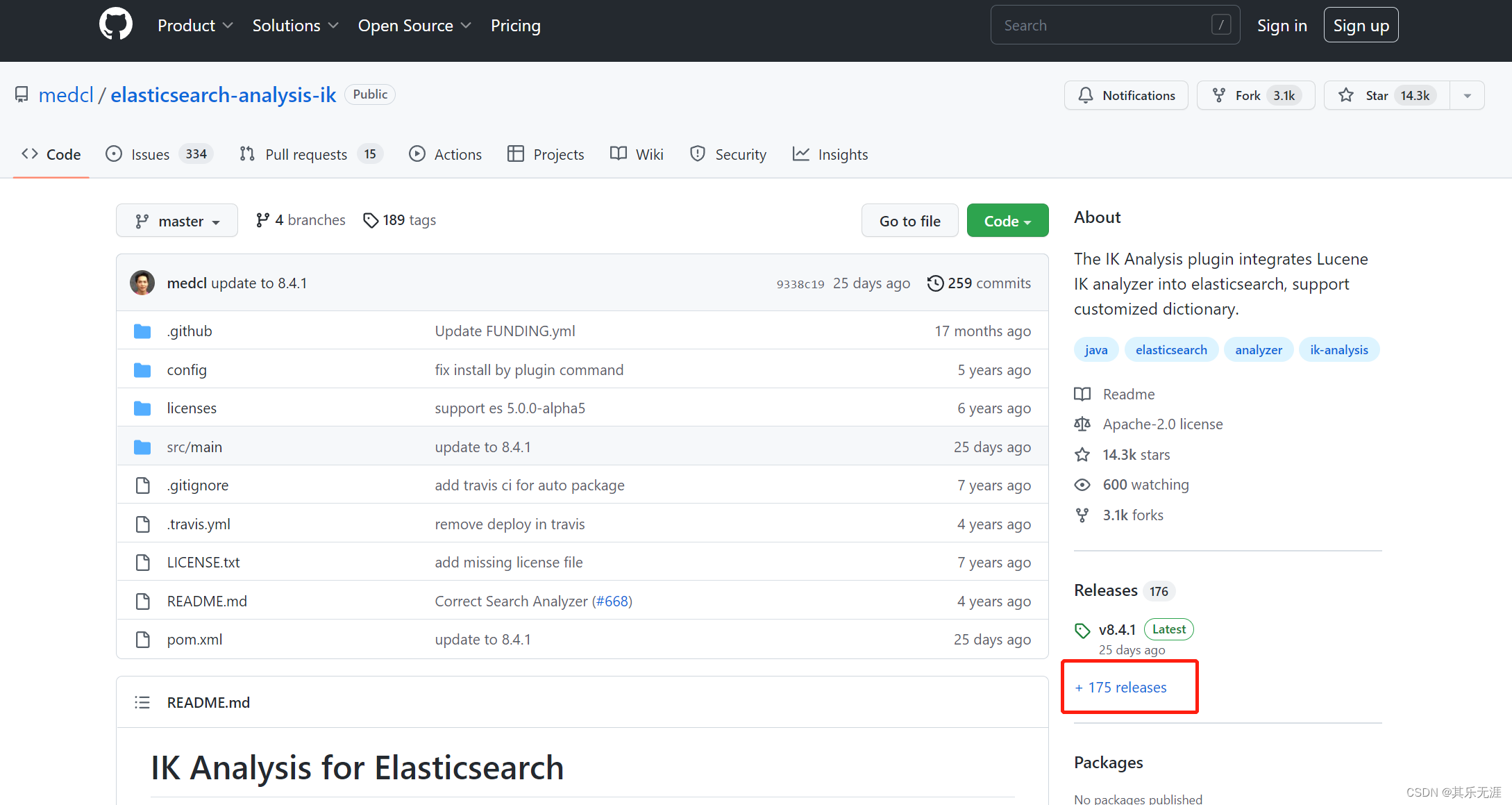View the 259 commits history

[979, 283]
